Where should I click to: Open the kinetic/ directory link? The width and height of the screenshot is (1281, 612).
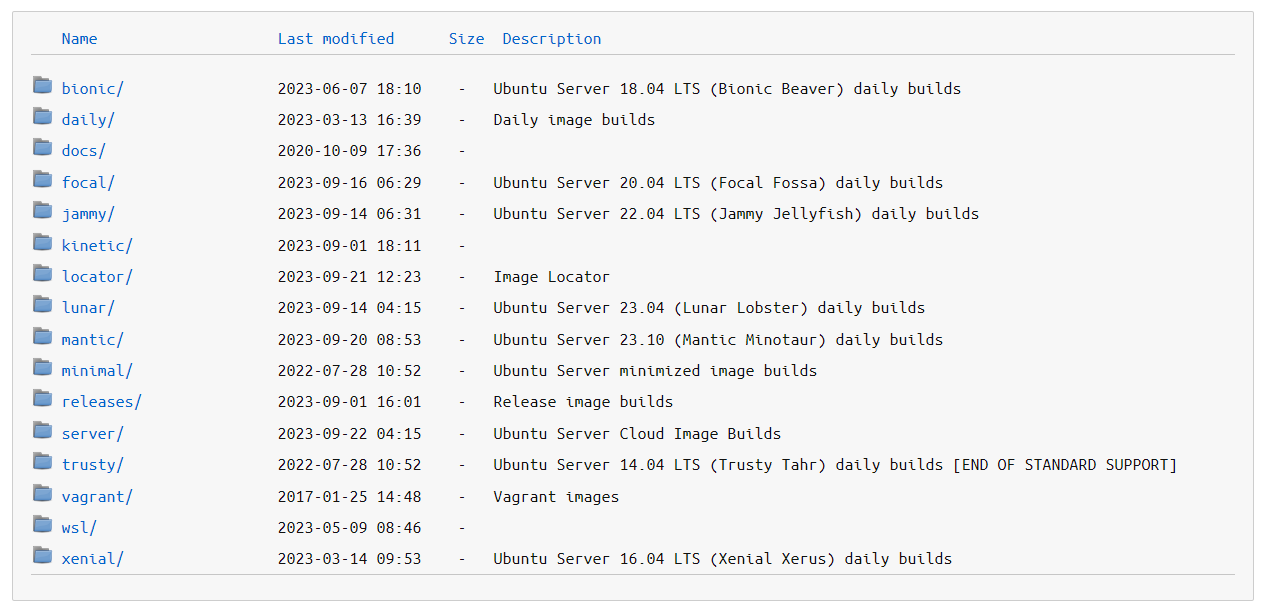pyautogui.click(x=97, y=246)
